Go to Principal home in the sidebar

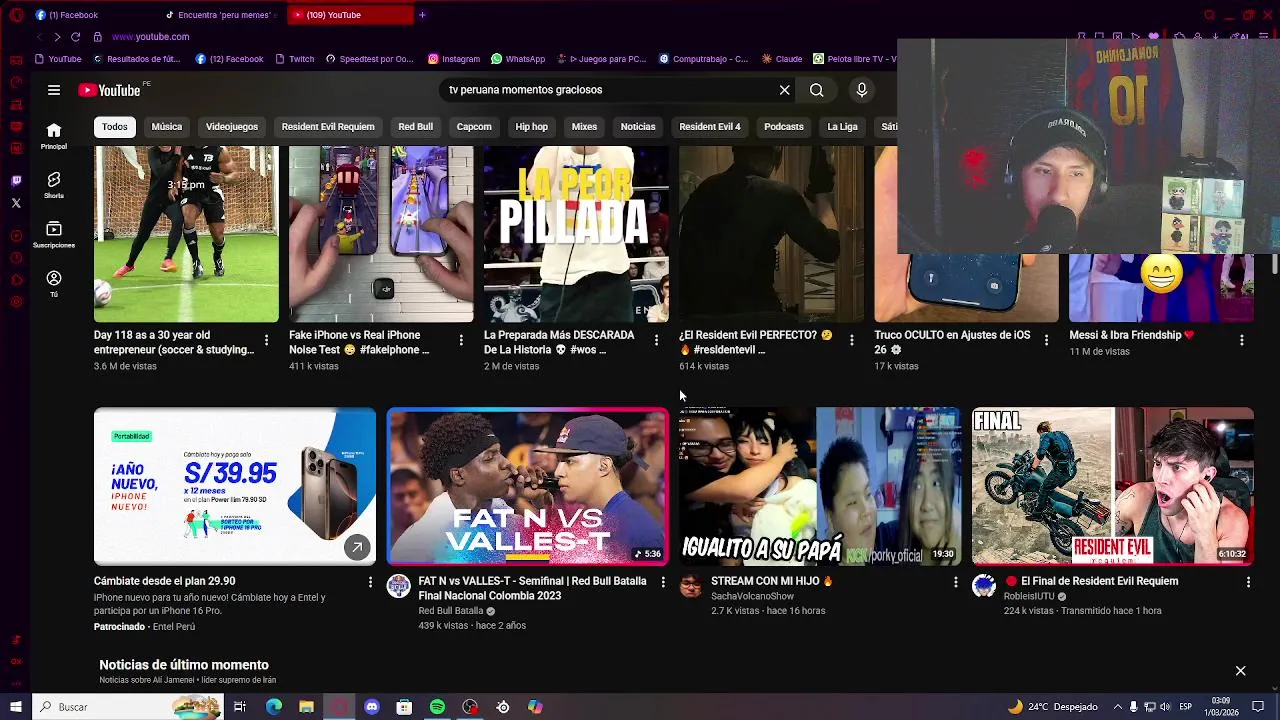(x=54, y=136)
